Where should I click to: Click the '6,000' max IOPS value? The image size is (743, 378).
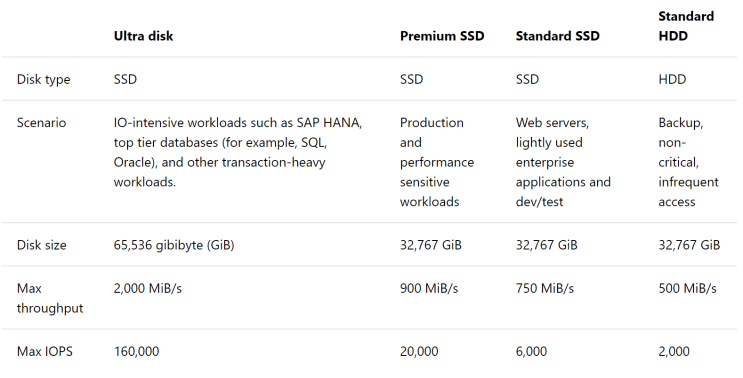531,351
